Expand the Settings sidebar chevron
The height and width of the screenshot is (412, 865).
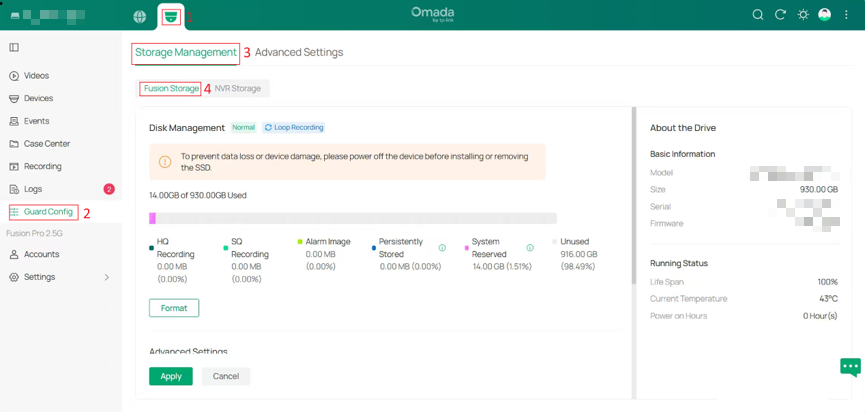click(x=107, y=277)
